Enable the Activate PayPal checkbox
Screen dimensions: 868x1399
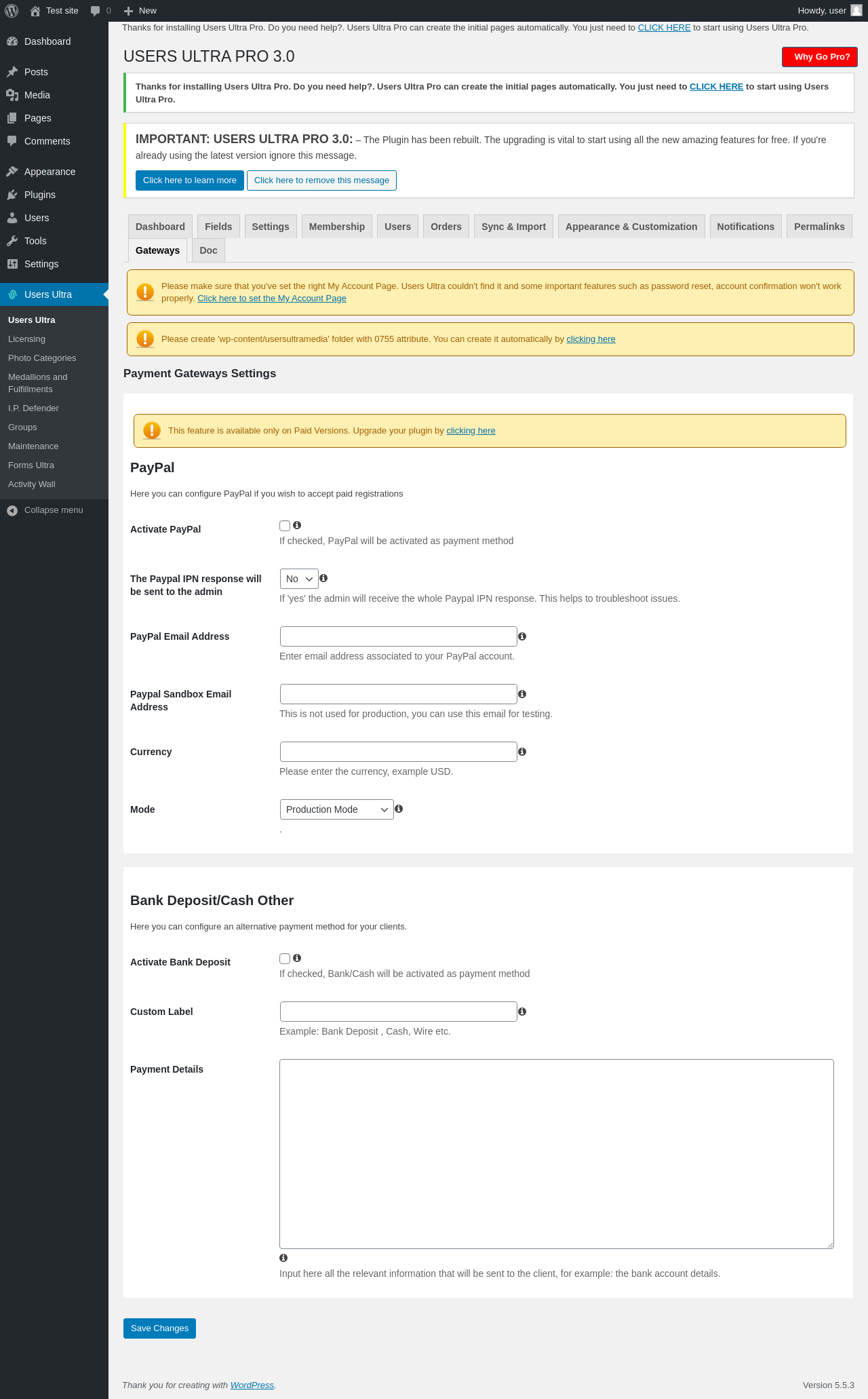point(285,526)
